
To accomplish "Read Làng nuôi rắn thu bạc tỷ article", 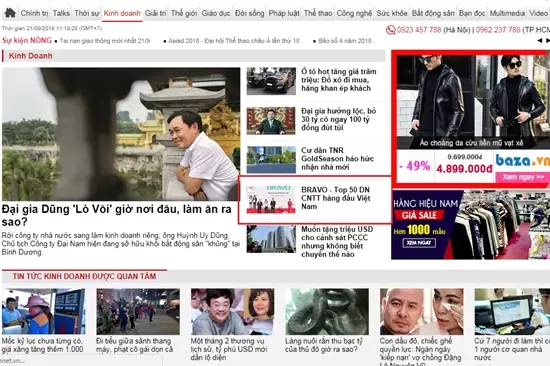I will click(x=323, y=345).
